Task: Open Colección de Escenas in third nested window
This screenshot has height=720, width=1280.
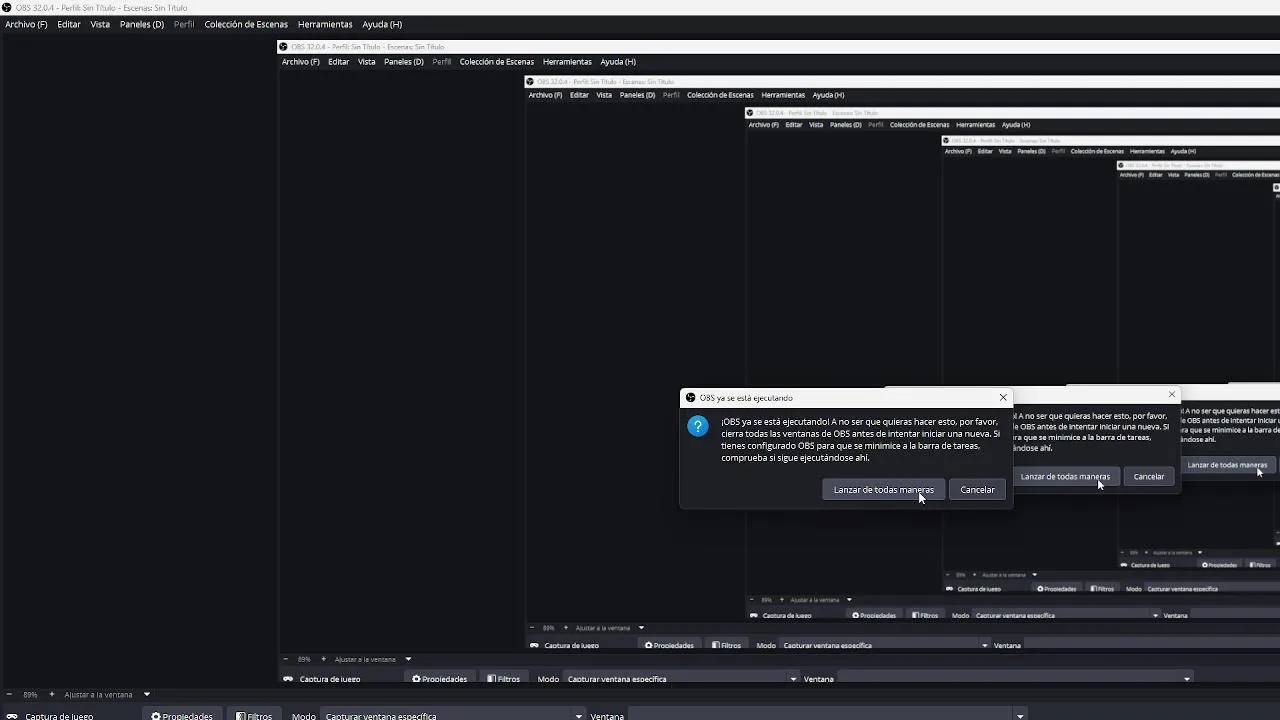Action: [919, 125]
